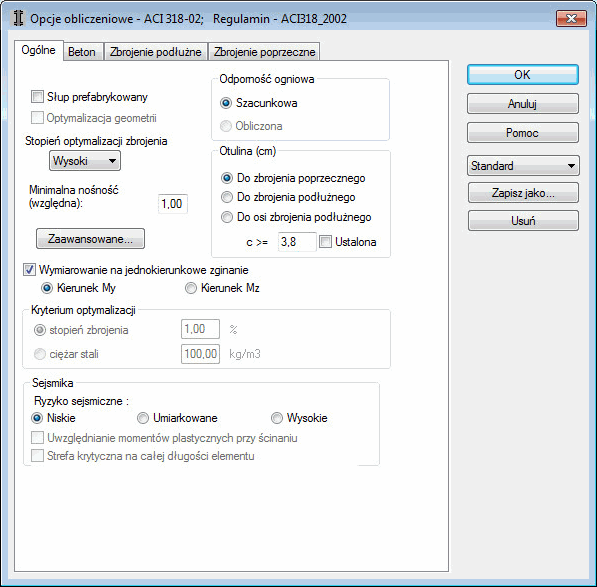
Task: Close the Opcje obliczeniowe dialog
Action: (x=571, y=18)
